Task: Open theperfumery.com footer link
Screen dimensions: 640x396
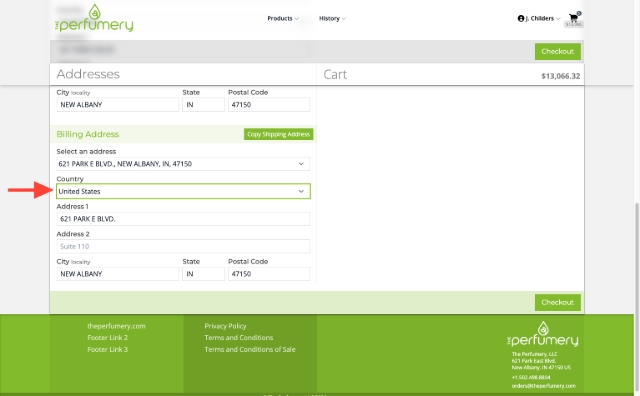Action: tap(116, 326)
